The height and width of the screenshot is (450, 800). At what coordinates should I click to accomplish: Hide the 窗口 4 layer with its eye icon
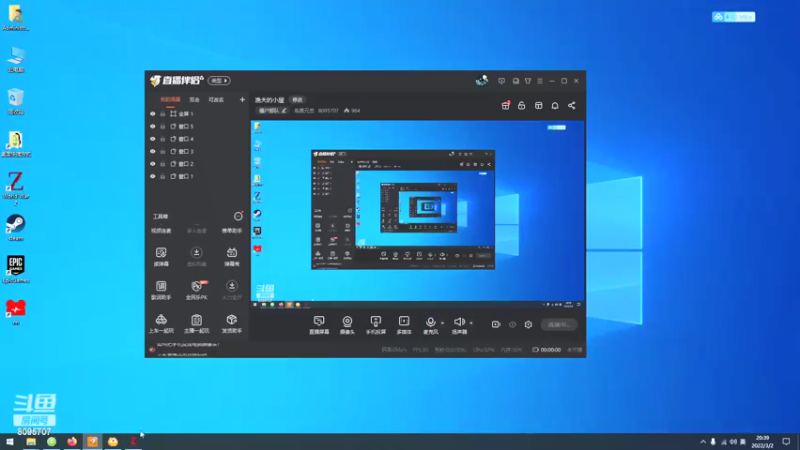pos(153,139)
